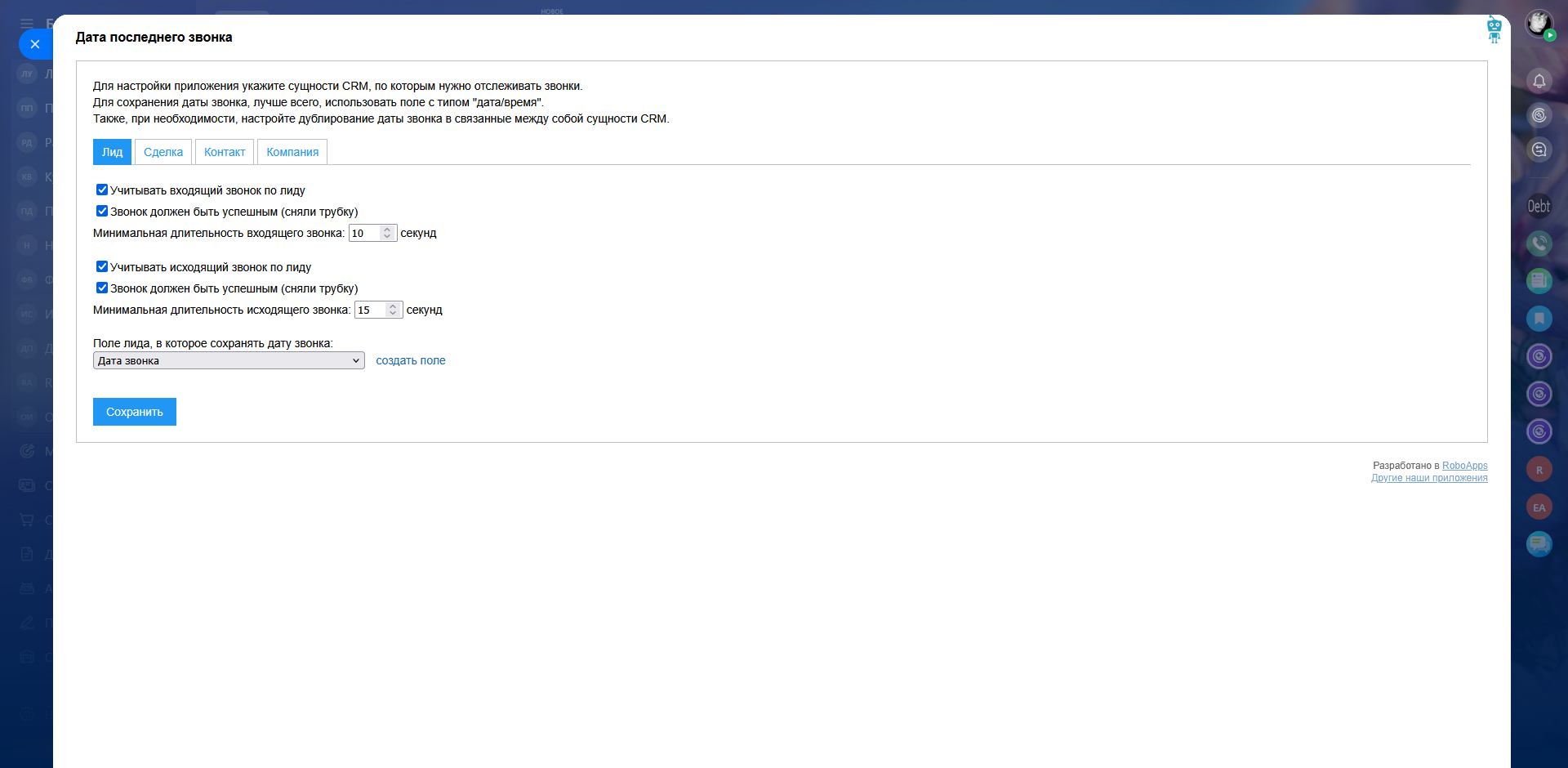Click stepper arrows of outgoing call duration
The height and width of the screenshot is (768, 1568).
393,310
